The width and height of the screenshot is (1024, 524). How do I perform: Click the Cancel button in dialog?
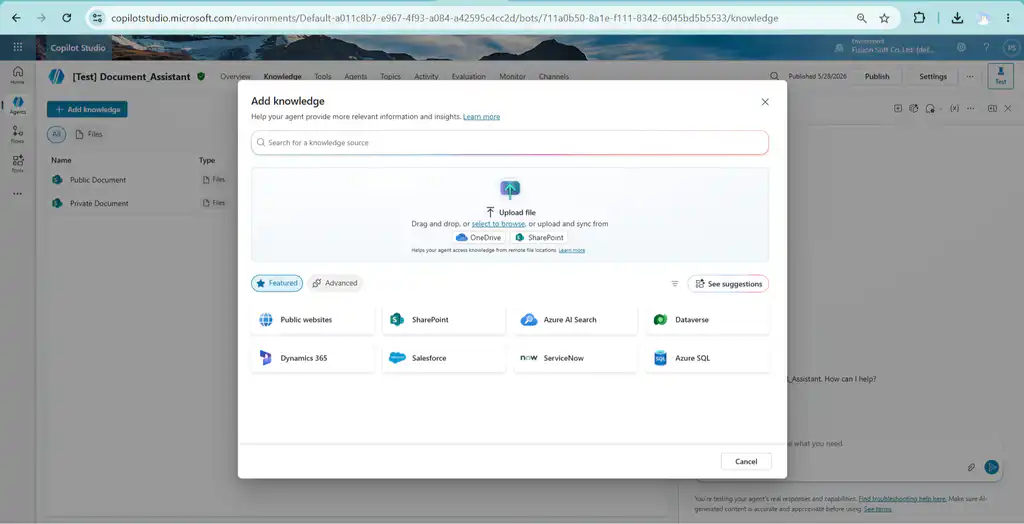pyautogui.click(x=746, y=461)
